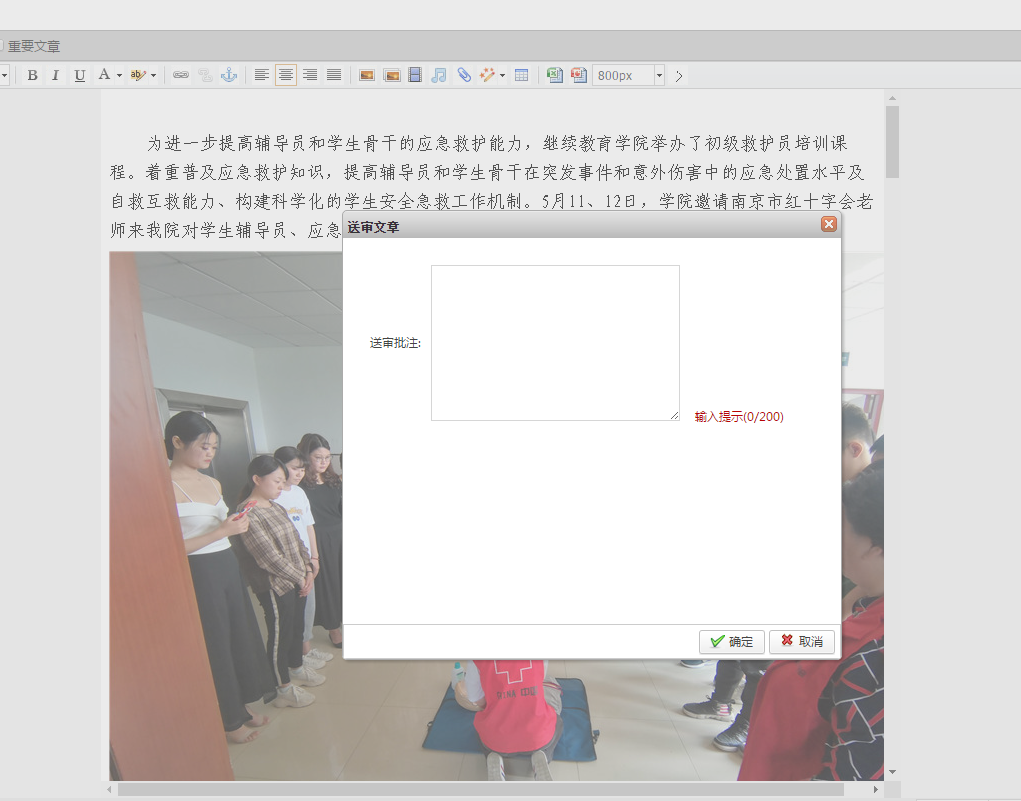Insert audio with the music note icon
The image size is (1021, 801).
coord(439,76)
